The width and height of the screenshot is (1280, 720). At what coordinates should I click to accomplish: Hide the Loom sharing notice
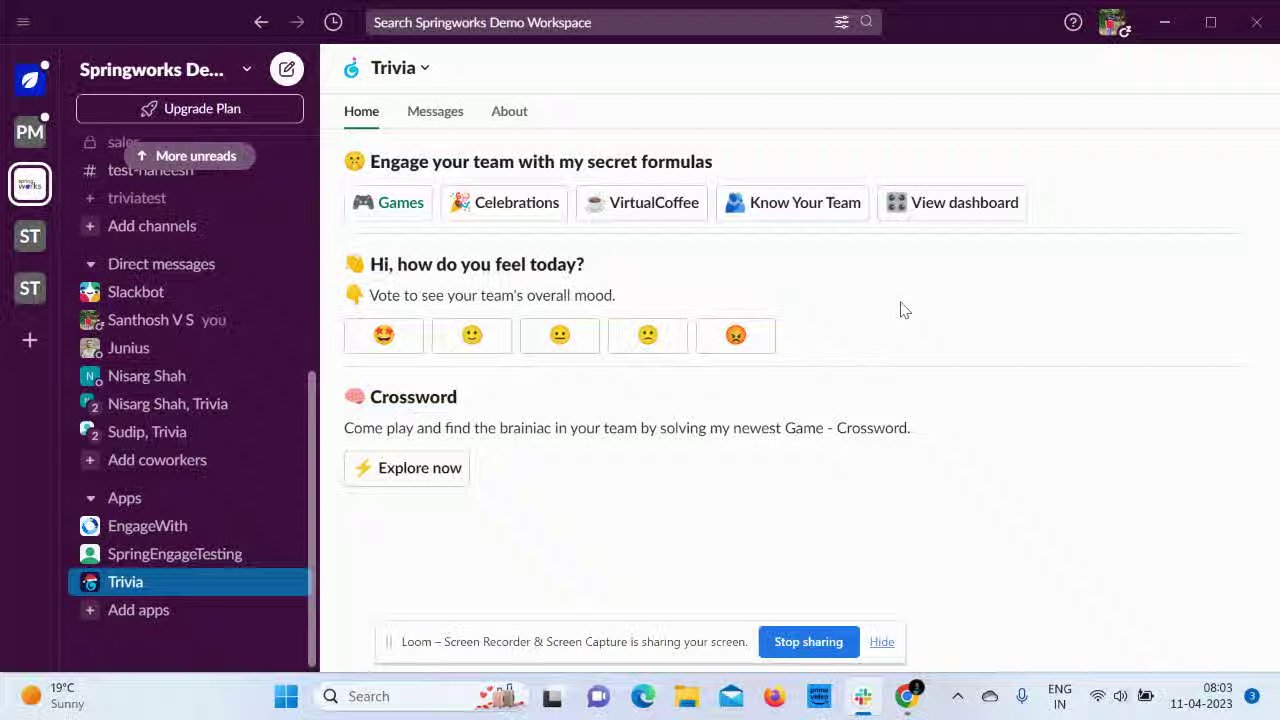tap(882, 642)
